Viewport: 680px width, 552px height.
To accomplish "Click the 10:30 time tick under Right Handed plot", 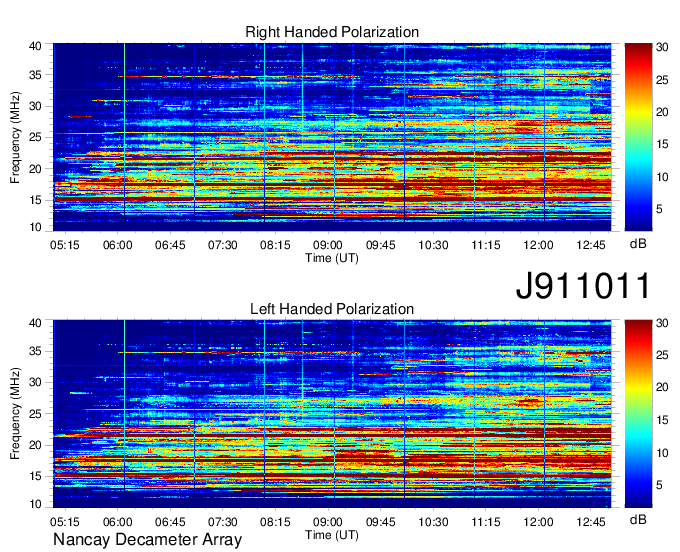I will point(433,245).
